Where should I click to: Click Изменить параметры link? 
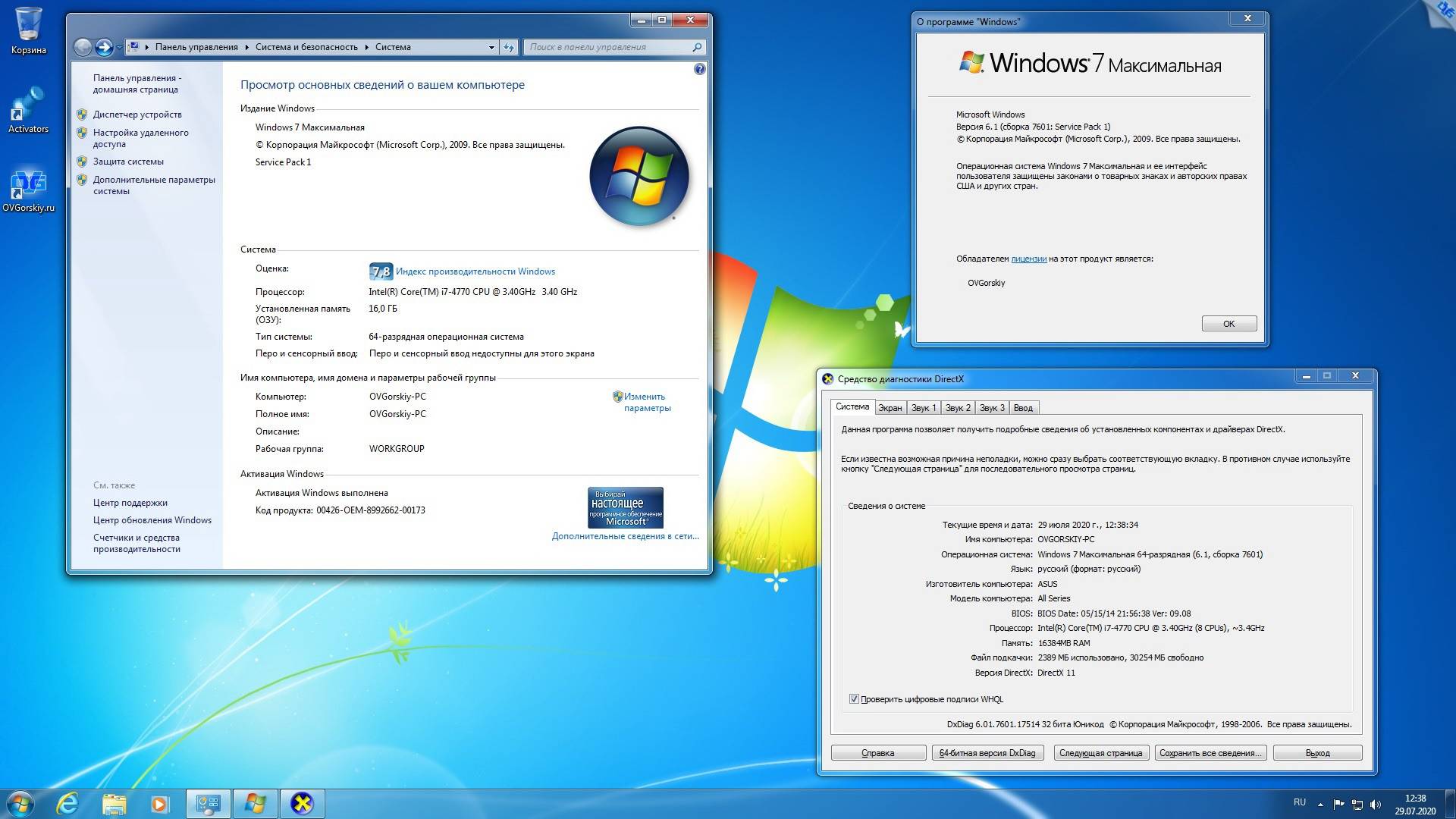[x=647, y=402]
